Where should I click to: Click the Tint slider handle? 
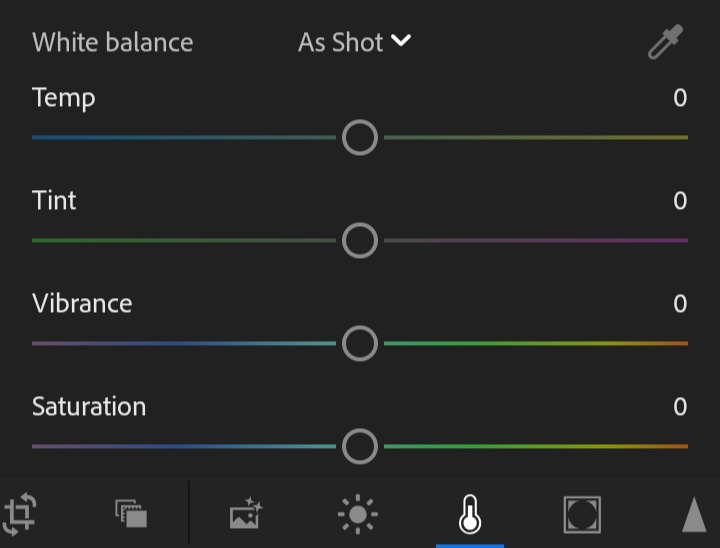[360, 240]
